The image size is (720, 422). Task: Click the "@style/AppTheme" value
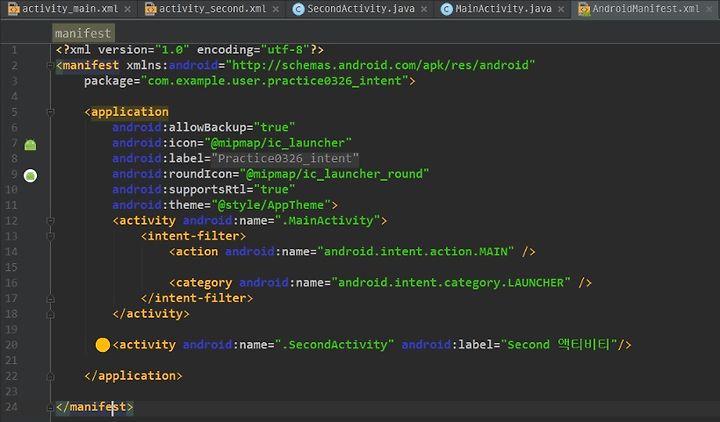(x=271, y=205)
